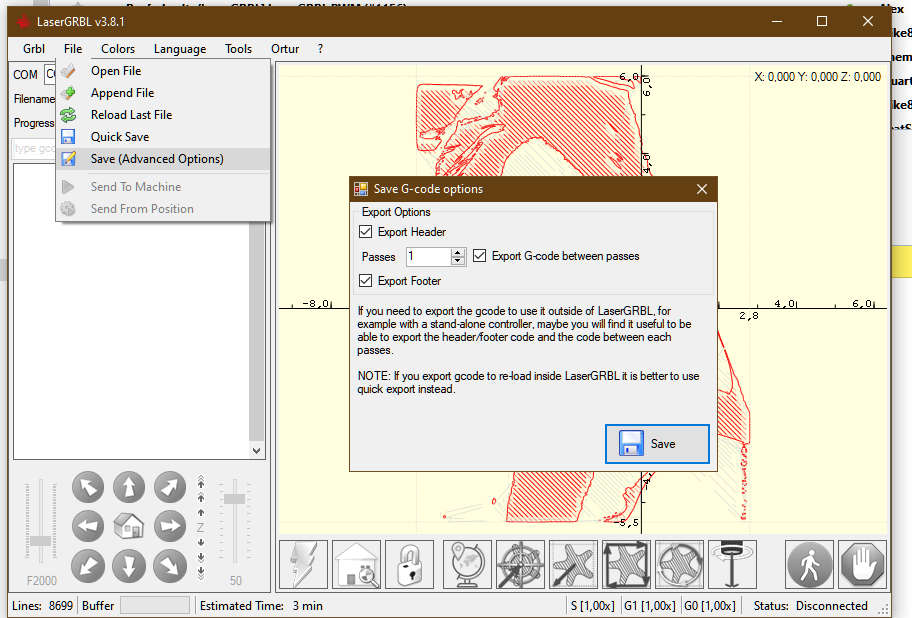The height and width of the screenshot is (618, 912).
Task: Click the G1 [1,00x] override indicator
Action: pyautogui.click(x=650, y=606)
